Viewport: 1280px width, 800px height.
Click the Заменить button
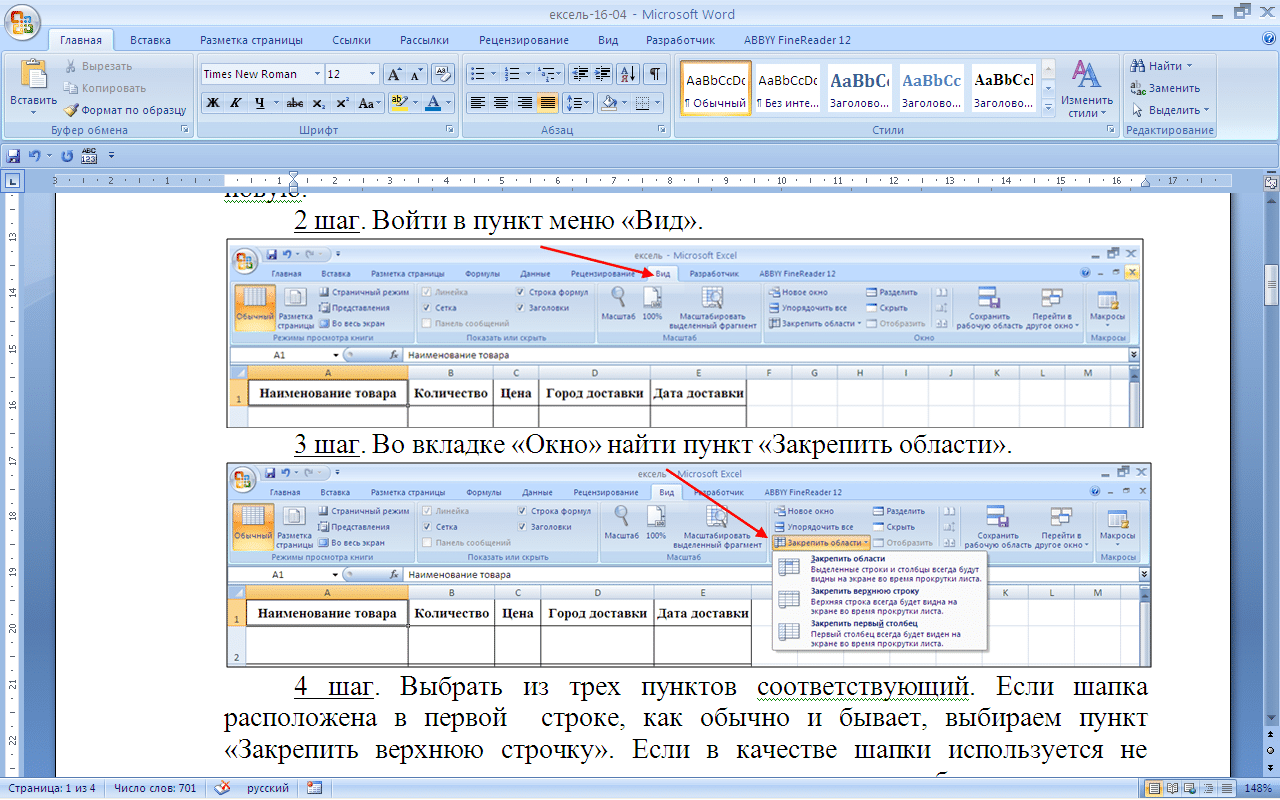[1166, 88]
